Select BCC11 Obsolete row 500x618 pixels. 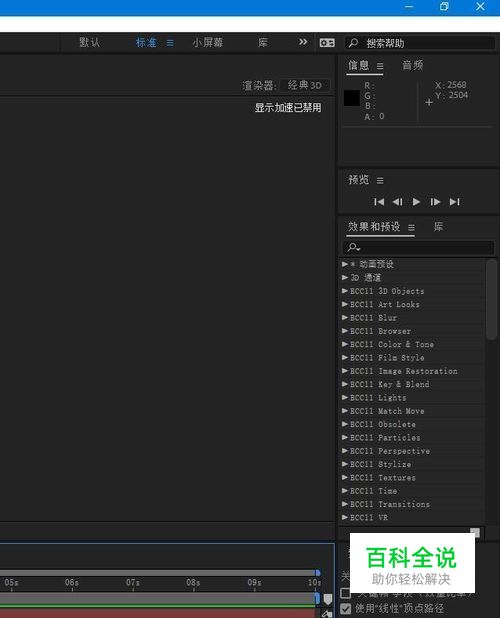tap(412, 424)
